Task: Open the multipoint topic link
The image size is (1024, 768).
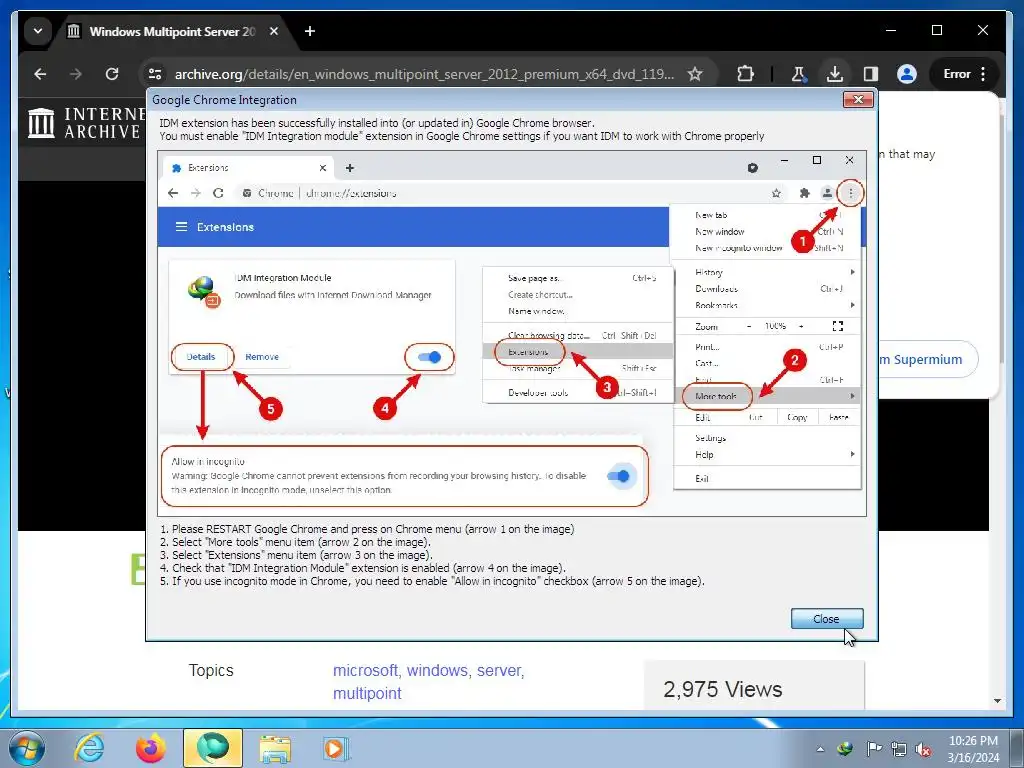Action: (x=367, y=693)
